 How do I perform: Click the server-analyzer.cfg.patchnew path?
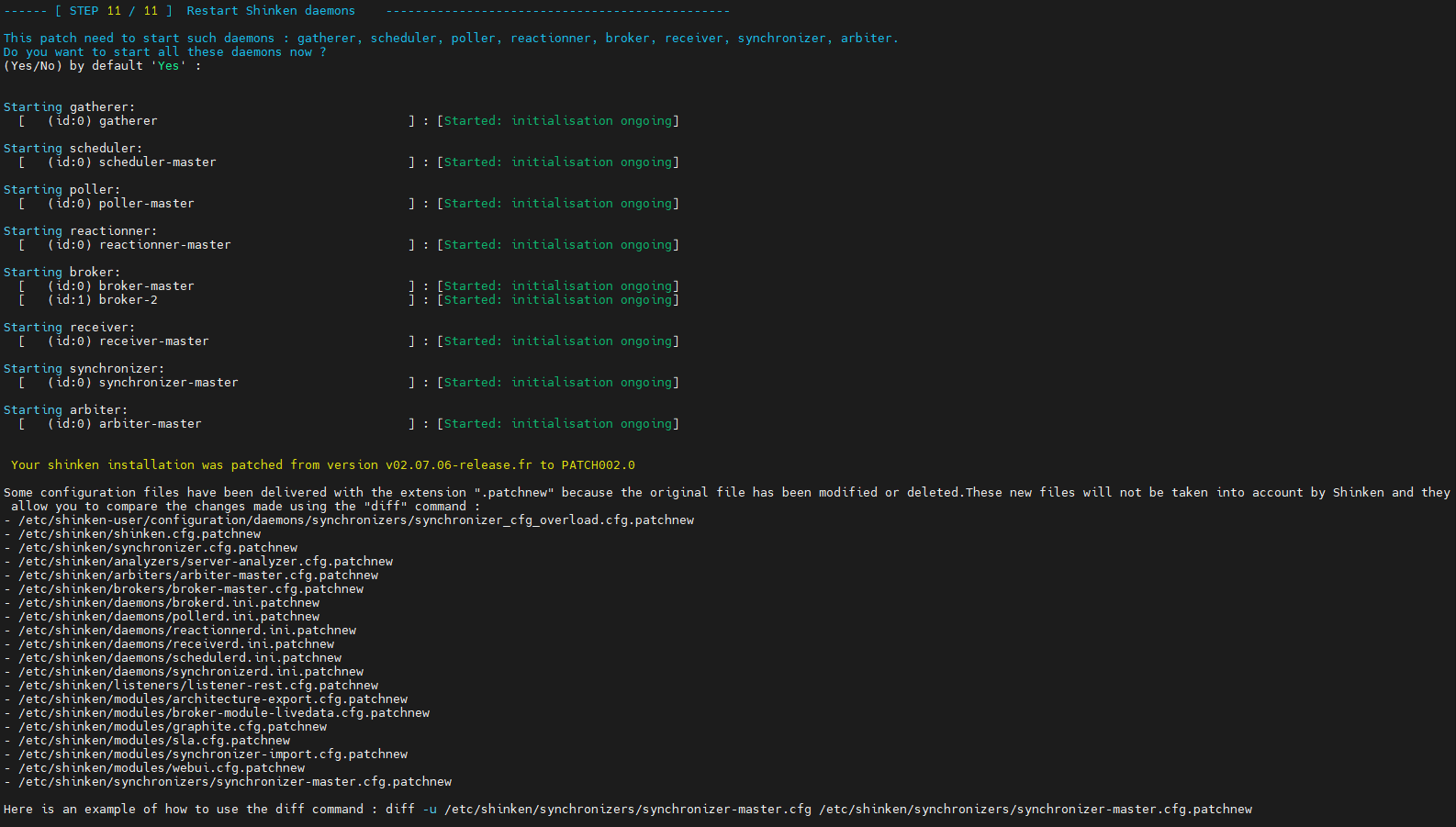tap(206, 562)
